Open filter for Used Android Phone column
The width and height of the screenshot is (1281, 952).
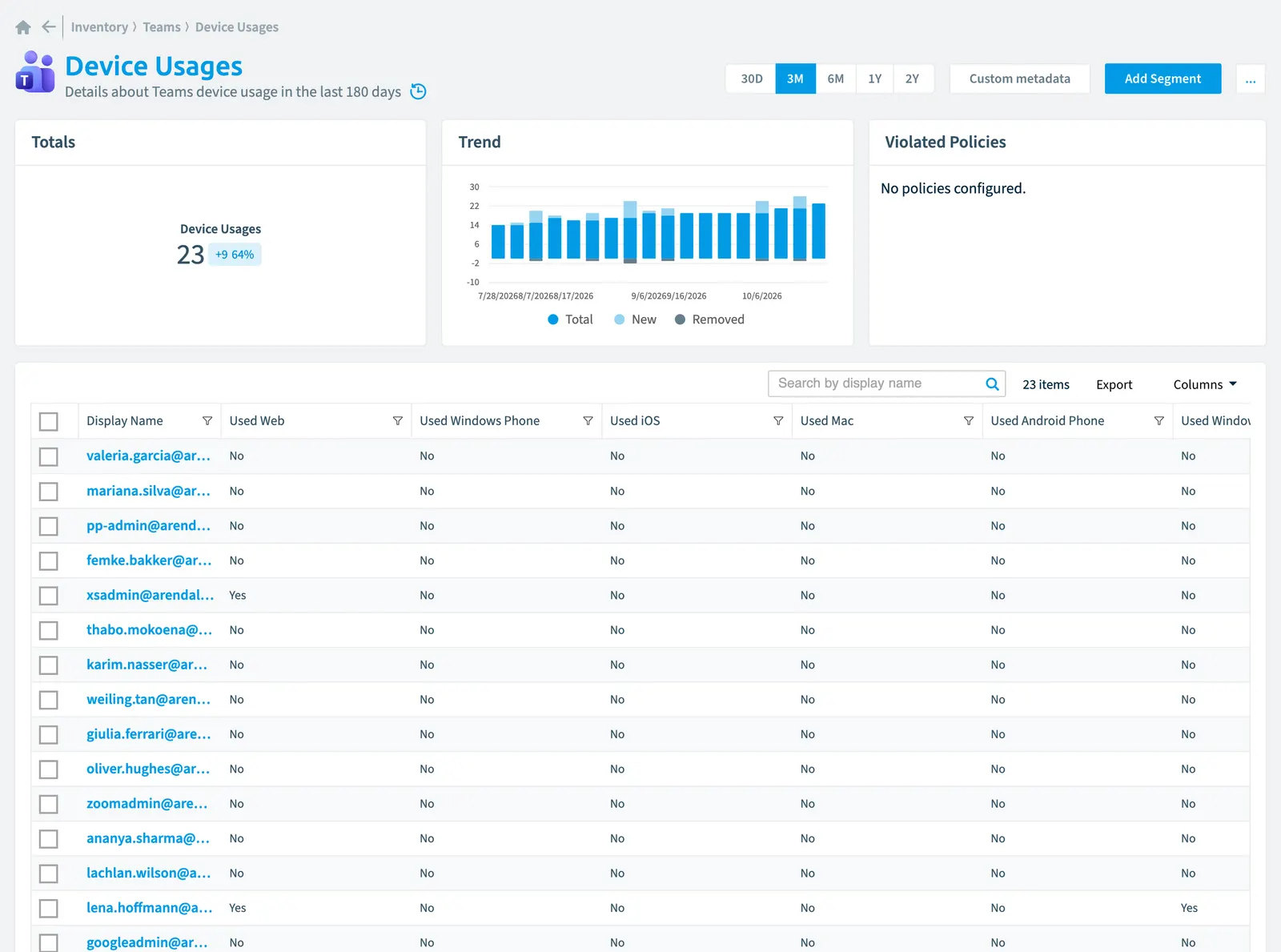tap(1159, 421)
